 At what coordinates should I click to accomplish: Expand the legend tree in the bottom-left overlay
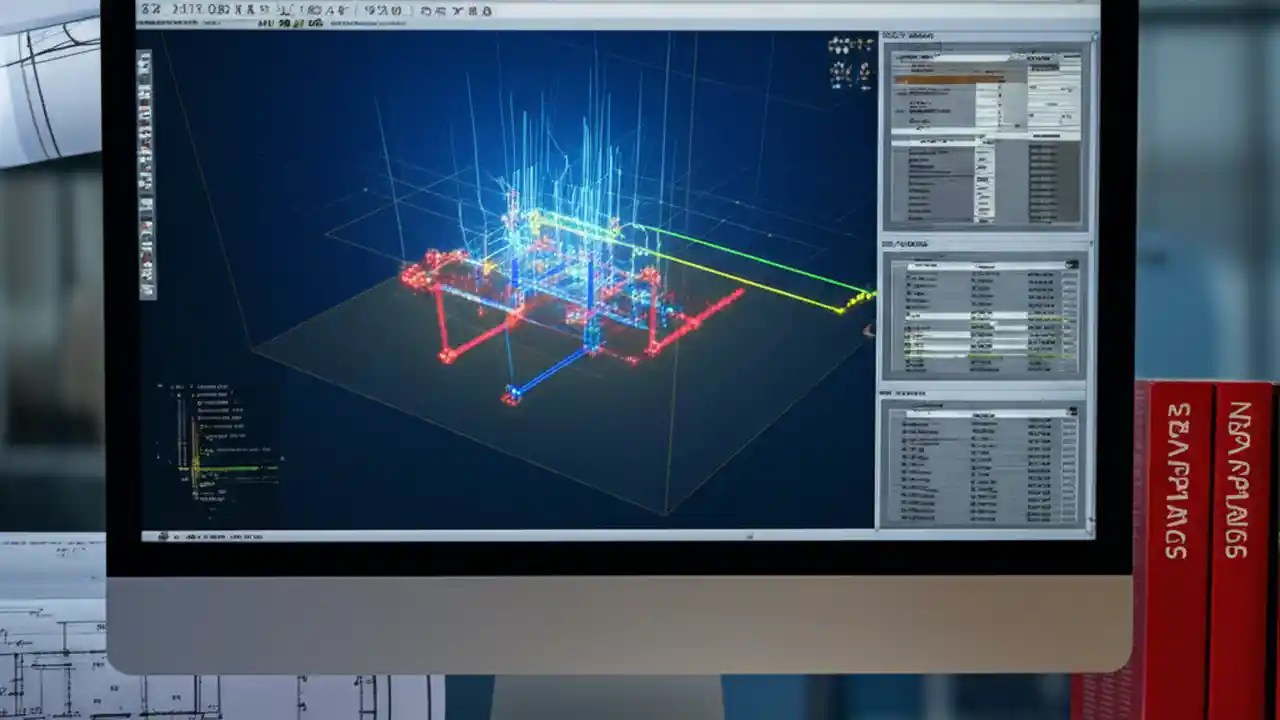175,388
